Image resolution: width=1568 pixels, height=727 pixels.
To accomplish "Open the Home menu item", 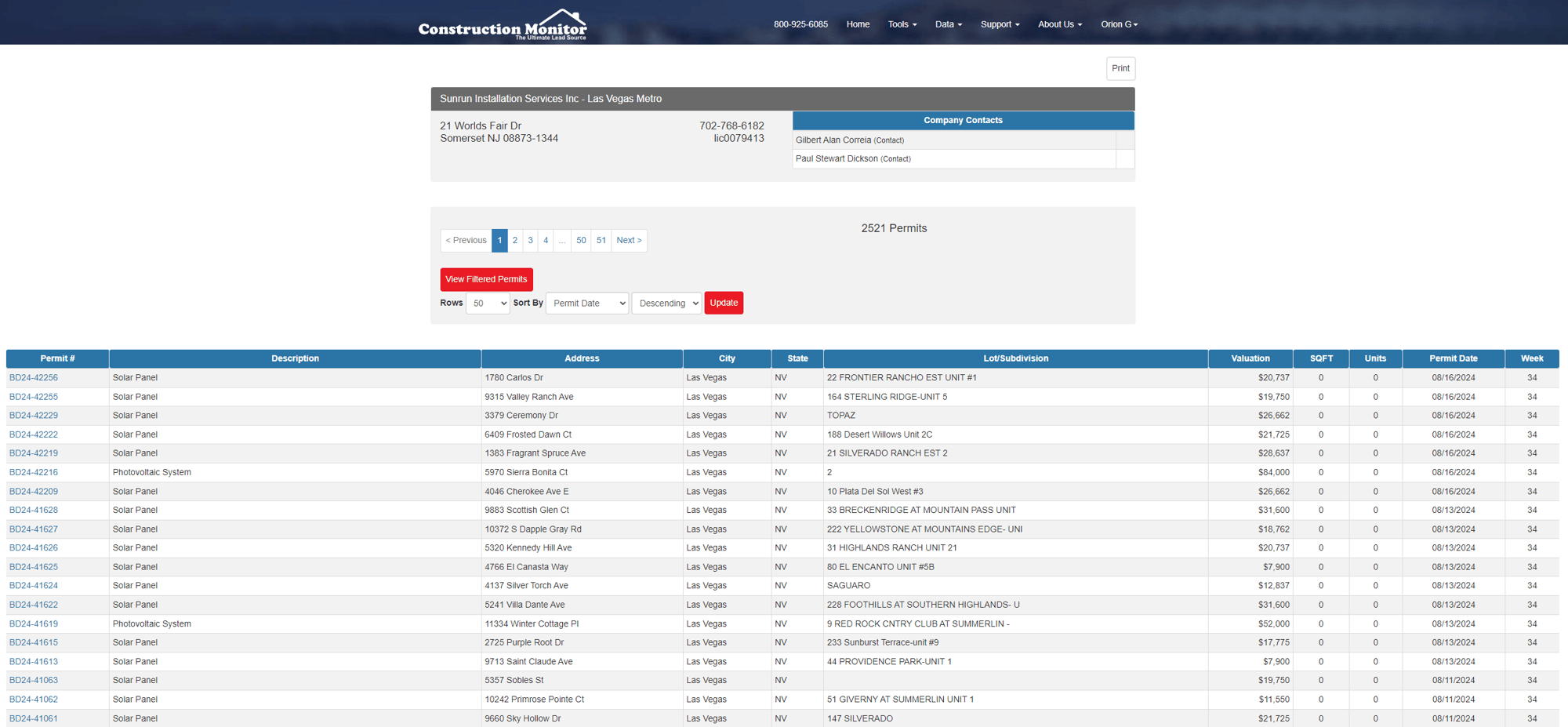I will click(x=858, y=24).
